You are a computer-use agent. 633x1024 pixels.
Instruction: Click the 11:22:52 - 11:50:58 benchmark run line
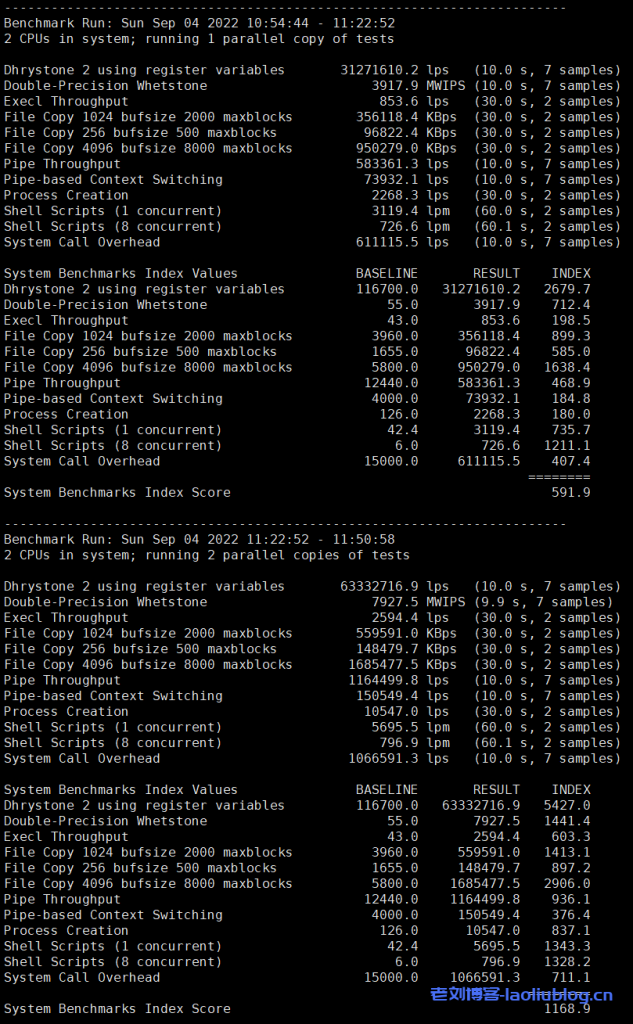[199, 539]
